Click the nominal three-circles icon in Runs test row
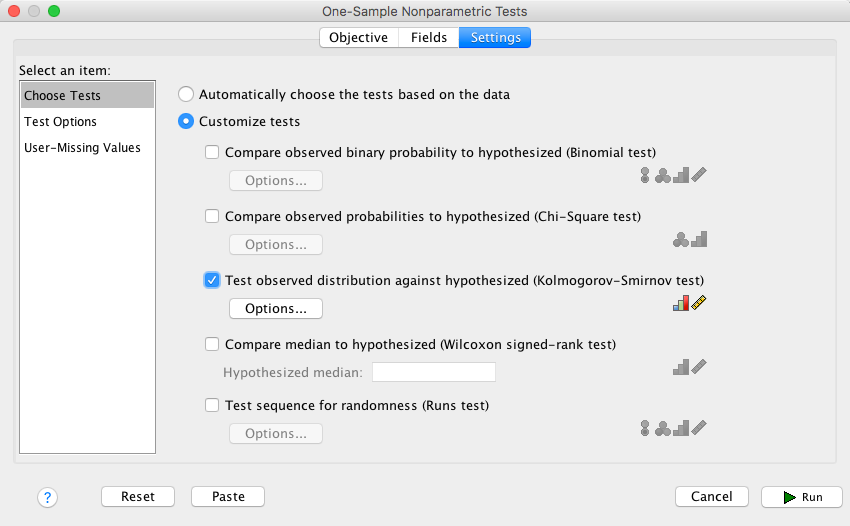The image size is (850, 526). pyautogui.click(x=663, y=428)
